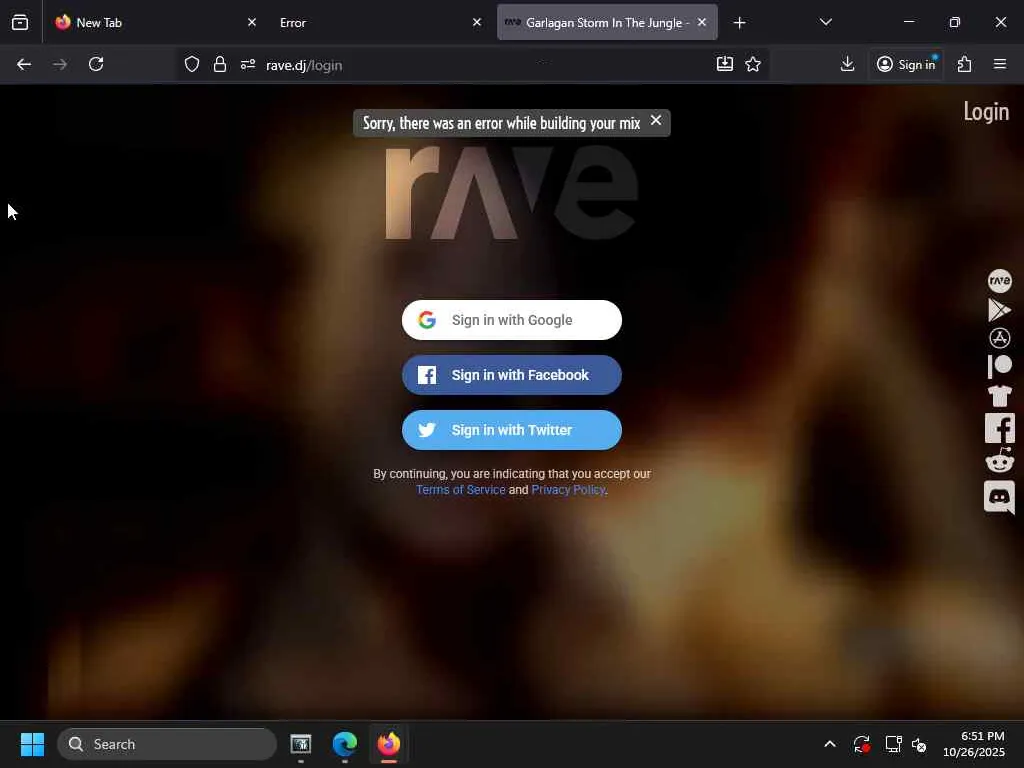
Task: Open the Facebook icon in right sidebar
Action: point(999,428)
